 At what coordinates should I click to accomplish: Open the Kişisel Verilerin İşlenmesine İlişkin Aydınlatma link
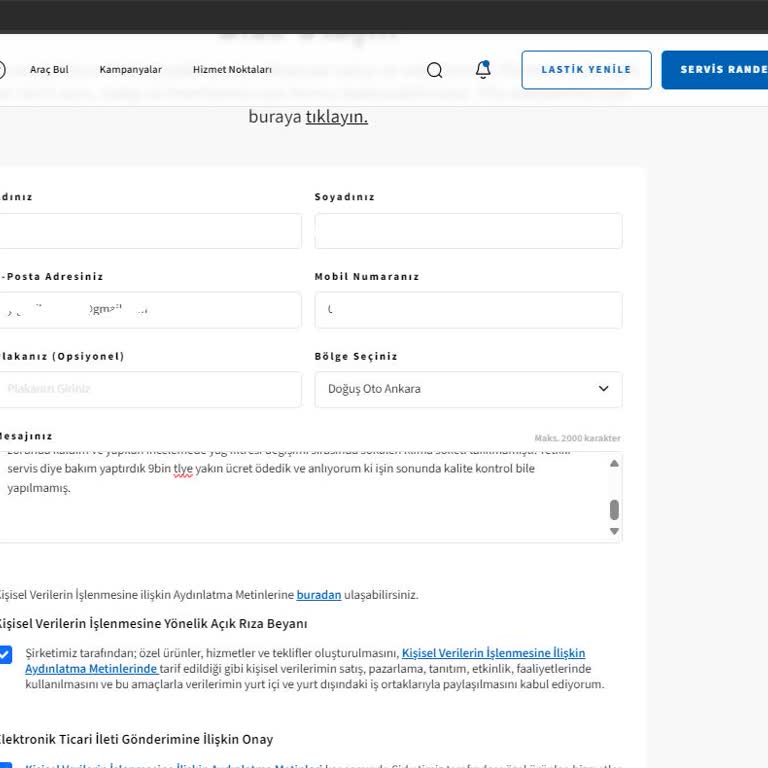click(x=493, y=653)
